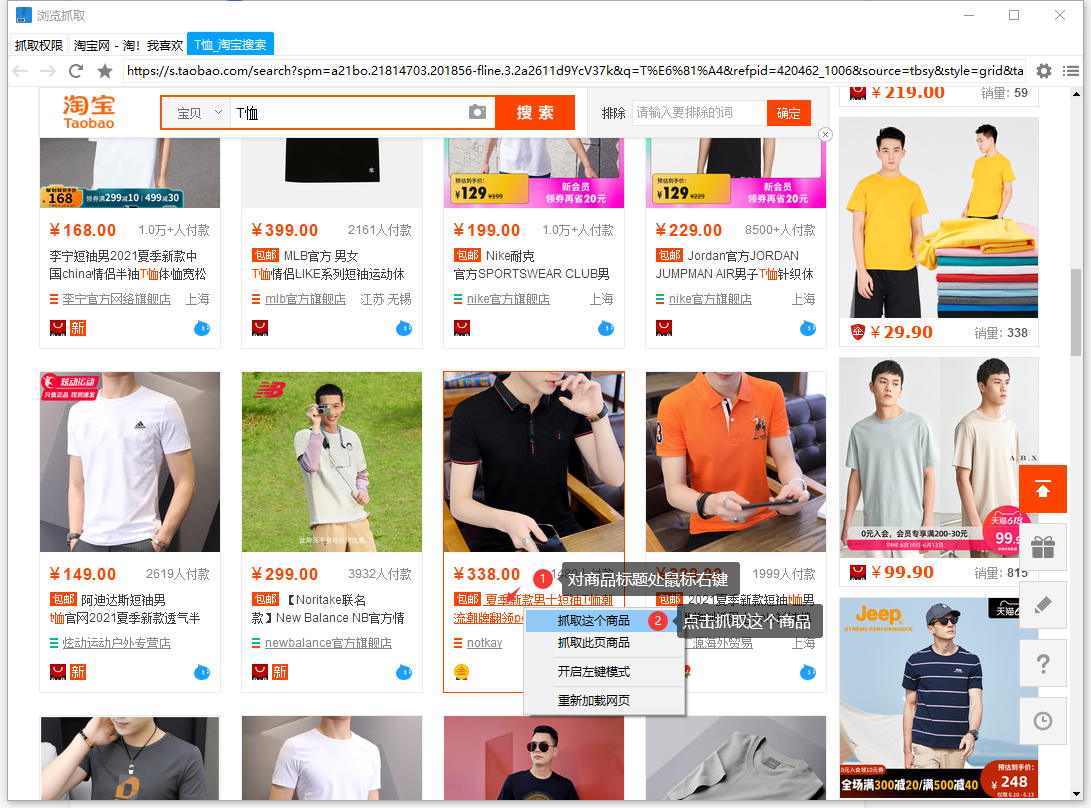
Task: Click the exclude-words input field
Action: click(699, 113)
